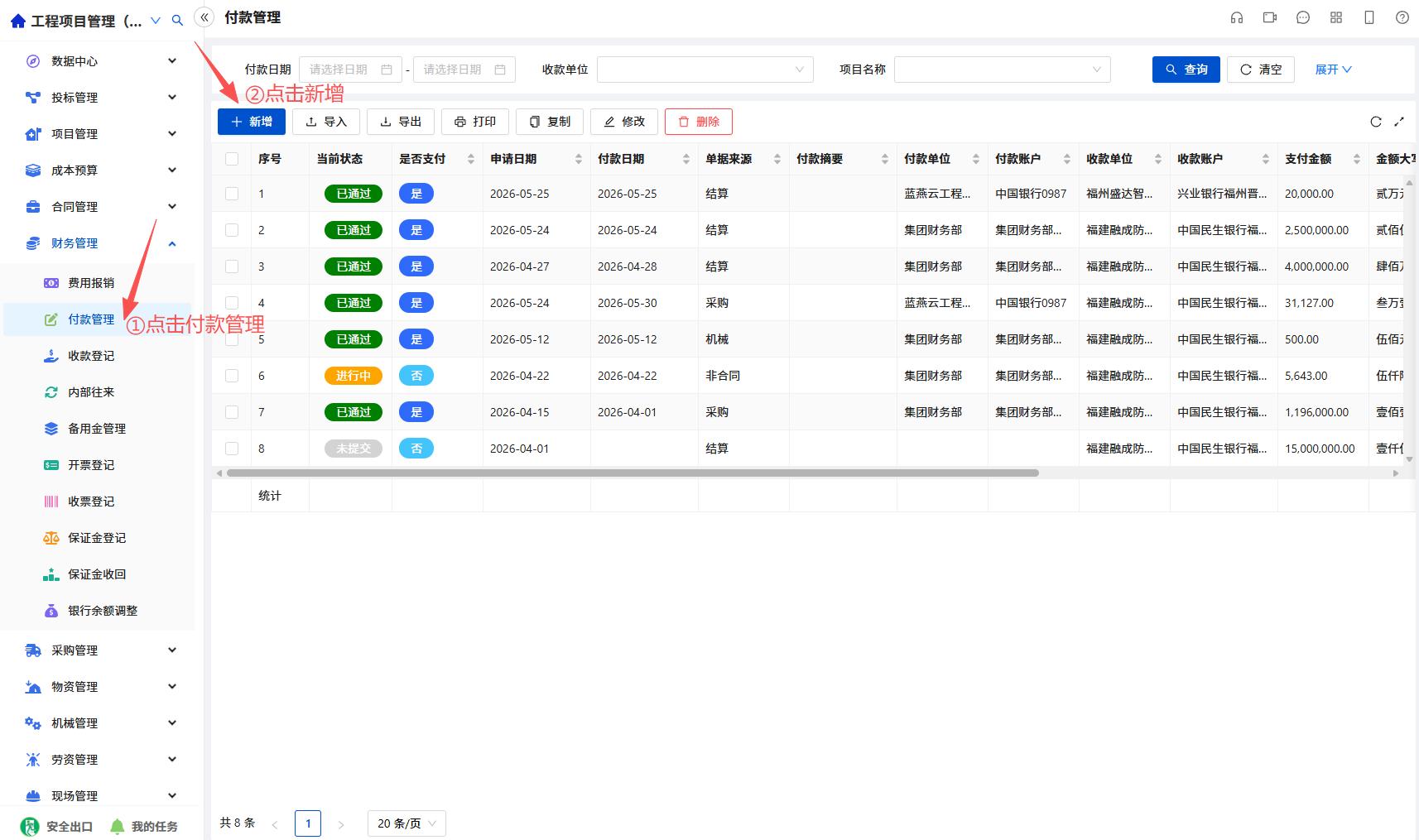The height and width of the screenshot is (840, 1419).
Task: Expand the 项目管理 menu chevron
Action: (x=172, y=134)
